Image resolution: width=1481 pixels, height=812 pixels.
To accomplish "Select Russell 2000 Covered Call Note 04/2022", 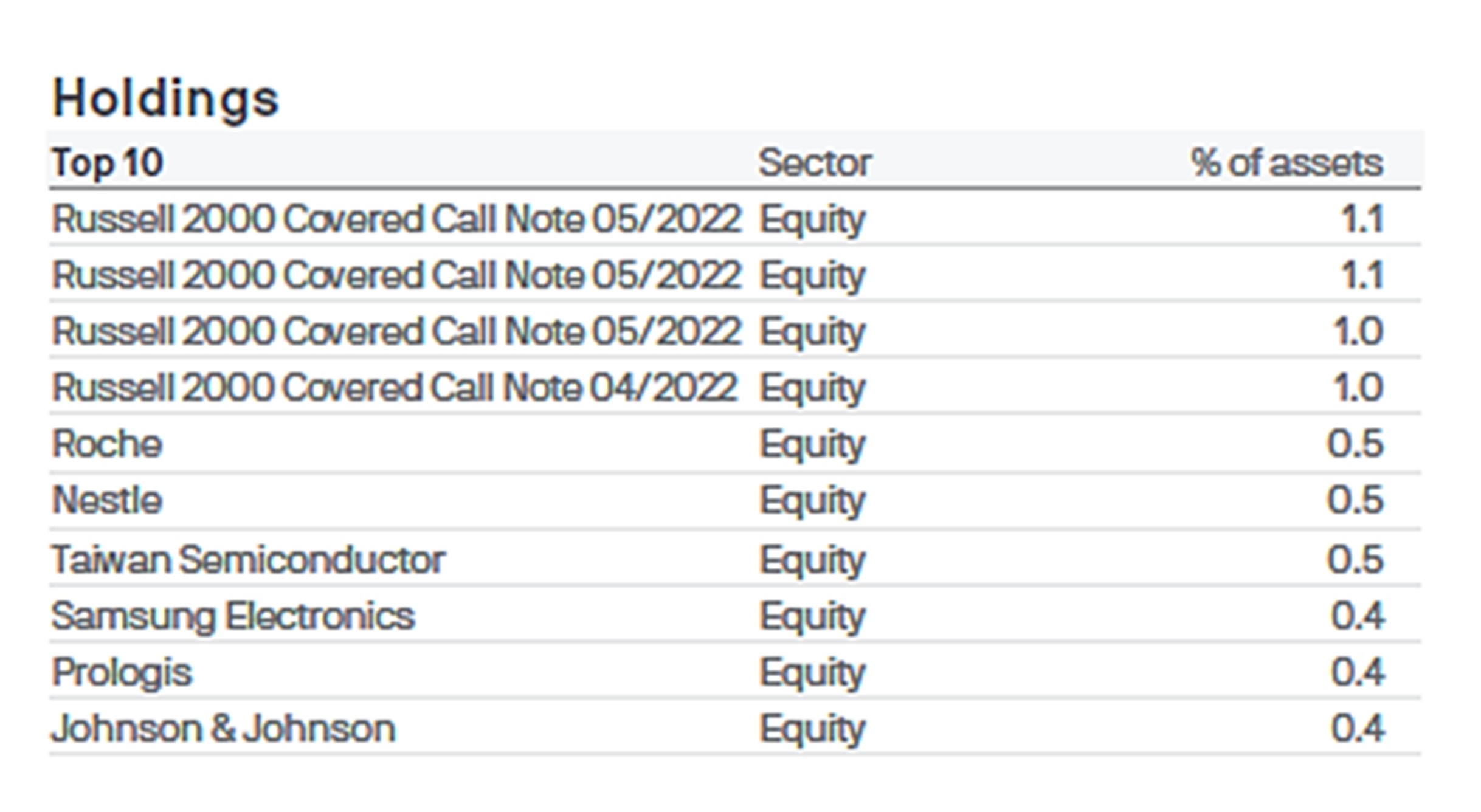I will tap(395, 388).
